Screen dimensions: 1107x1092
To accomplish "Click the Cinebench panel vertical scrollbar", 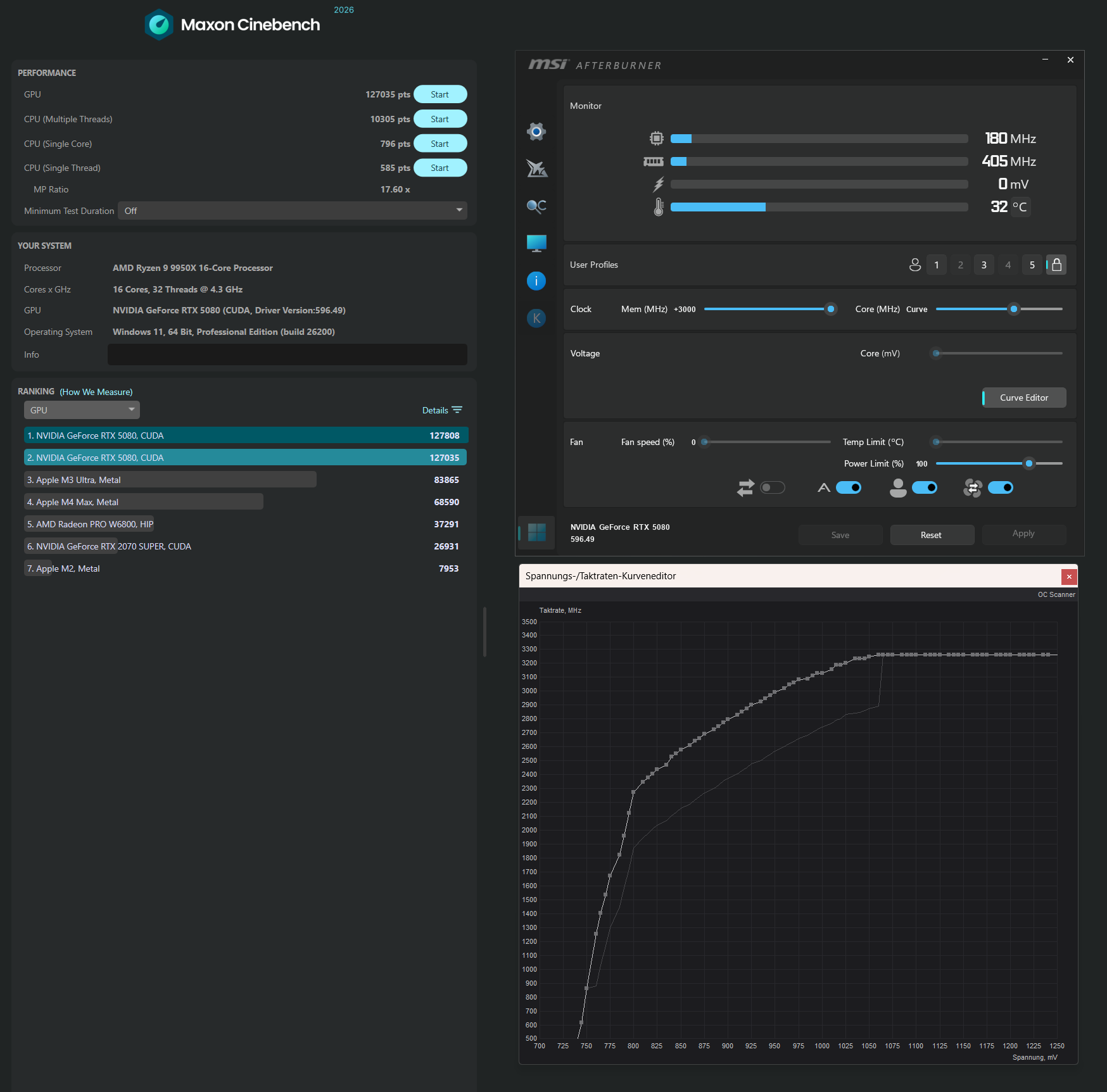I will tap(484, 632).
